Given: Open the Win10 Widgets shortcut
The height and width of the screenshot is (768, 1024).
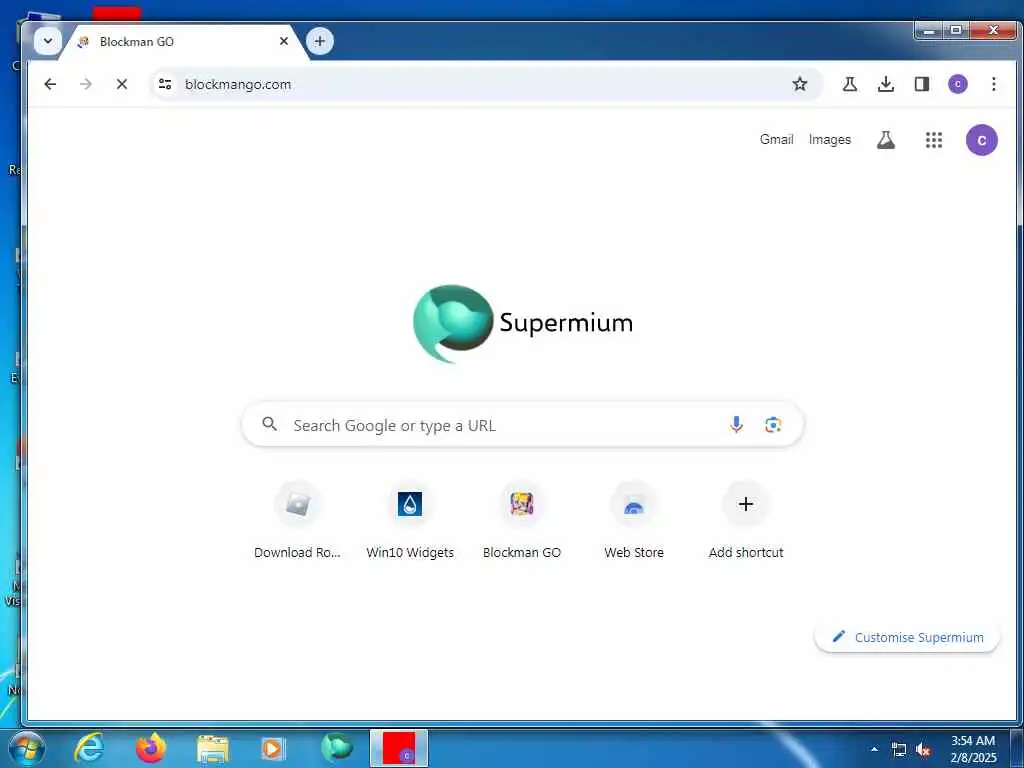Looking at the screenshot, I should 409,520.
